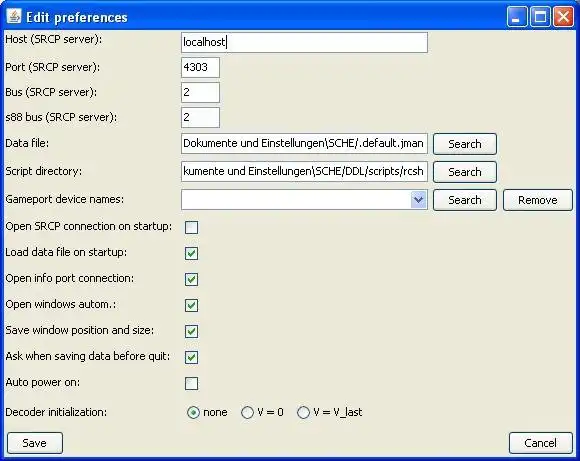The height and width of the screenshot is (461, 580).
Task: Uncheck Save window position and size
Action: click(191, 331)
